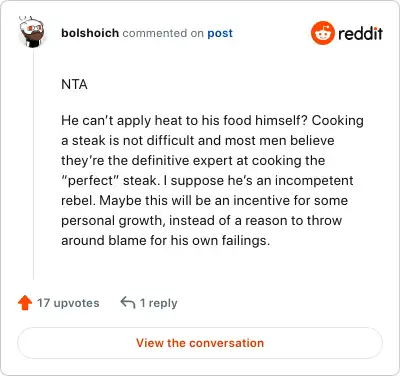
Task: Click the curved reply arrow icon
Action: coord(128,303)
